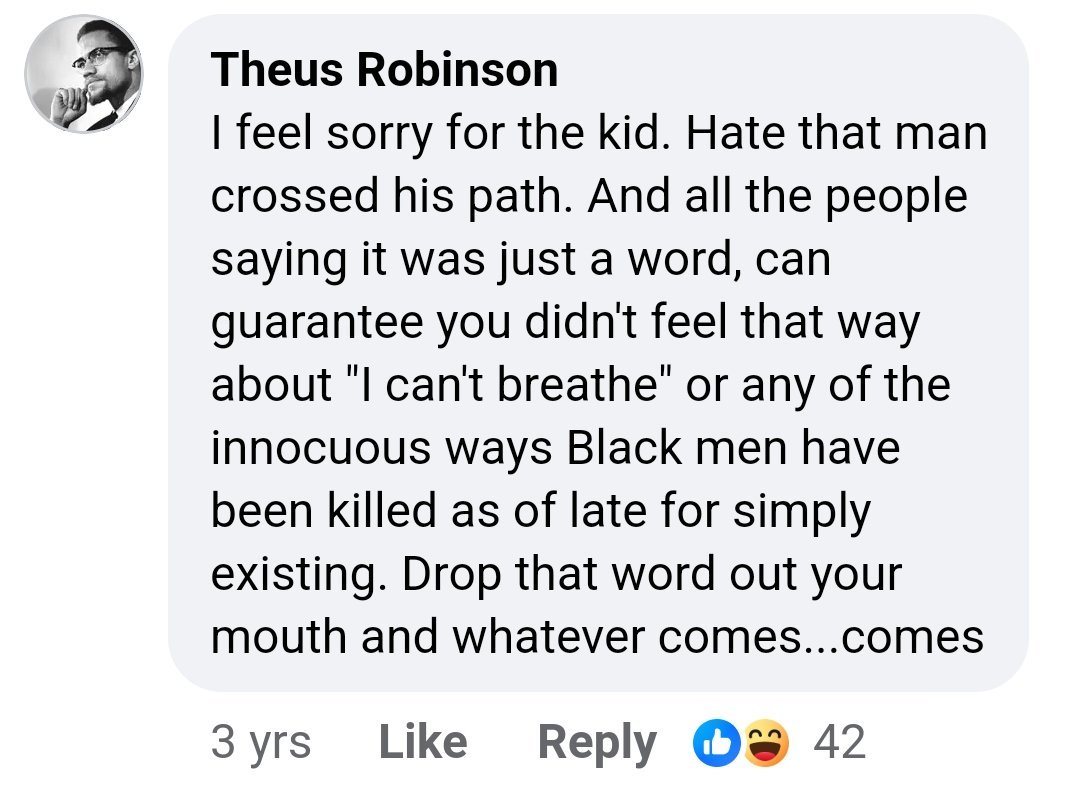Click the phrase "Hate that man"
This screenshot has height=809, width=1080.
coord(836,133)
